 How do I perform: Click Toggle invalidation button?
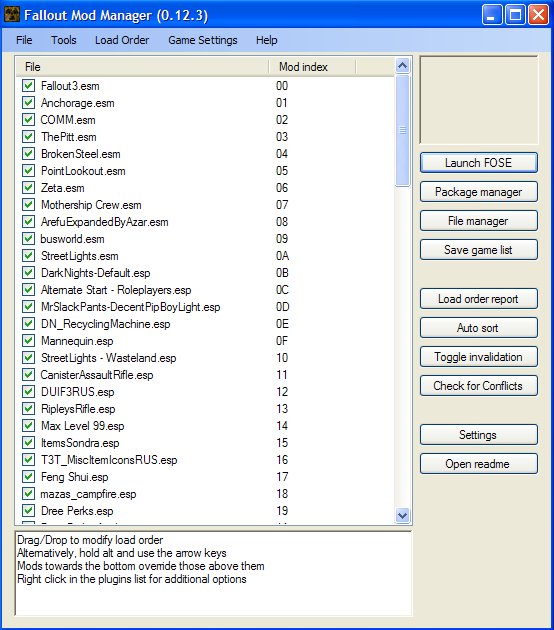[478, 357]
